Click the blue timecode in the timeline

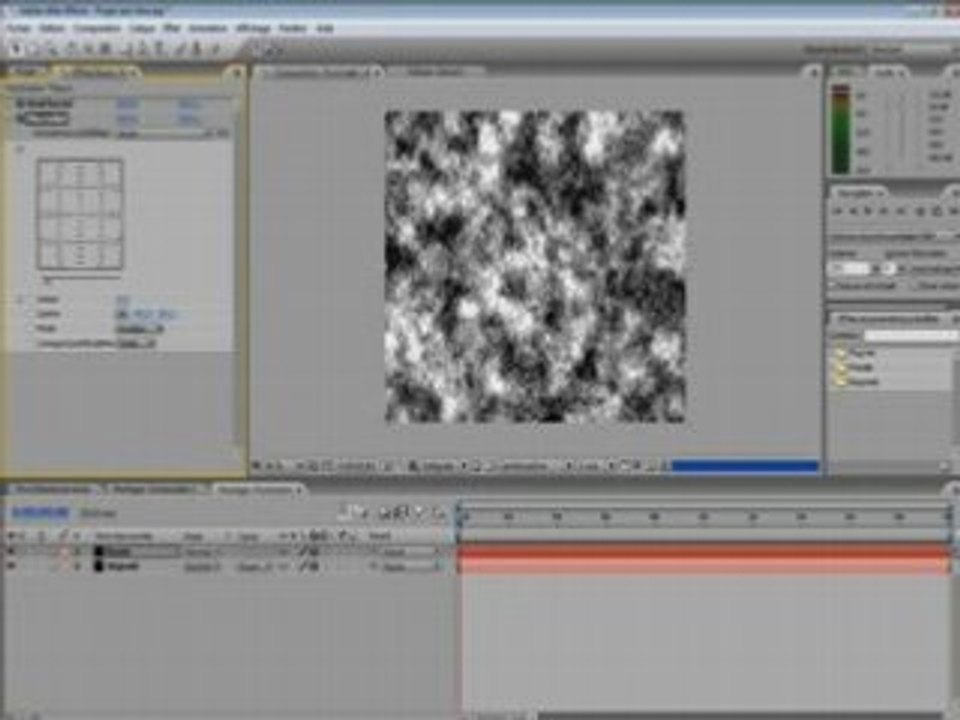click(42, 513)
